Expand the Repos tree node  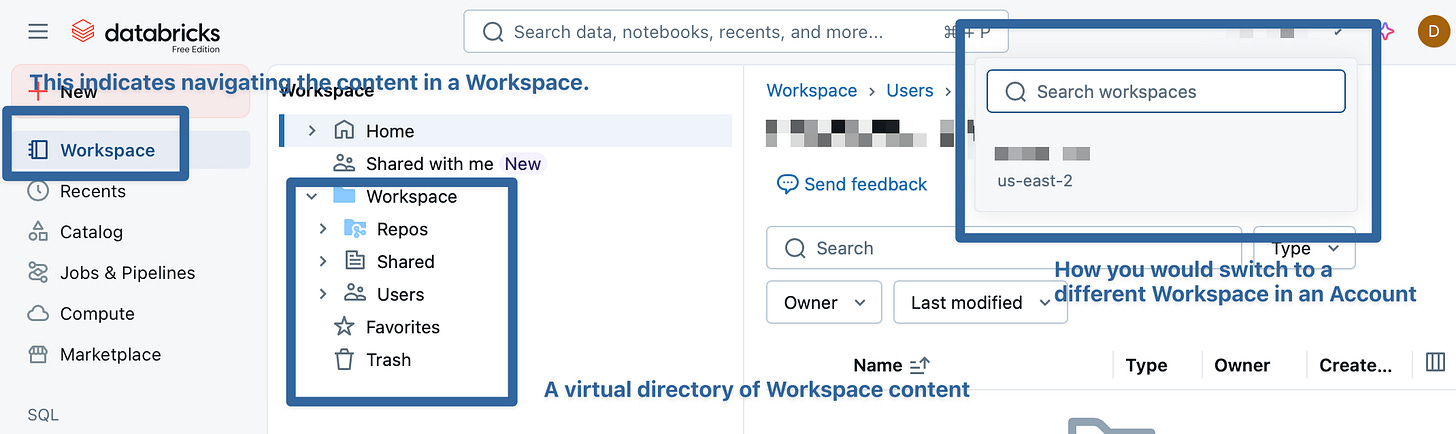323,229
